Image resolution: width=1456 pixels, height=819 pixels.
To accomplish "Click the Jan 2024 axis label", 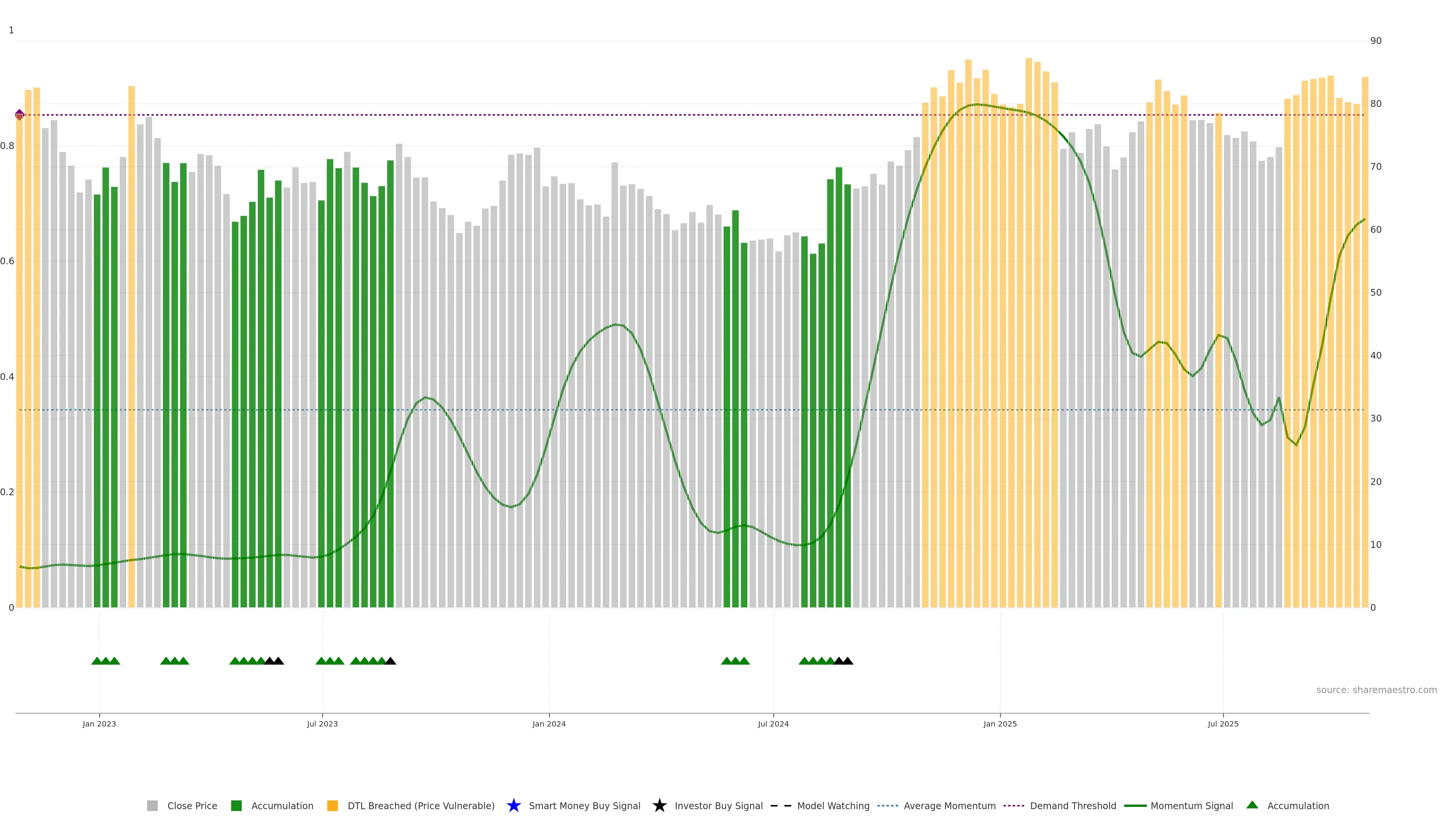I will (549, 723).
